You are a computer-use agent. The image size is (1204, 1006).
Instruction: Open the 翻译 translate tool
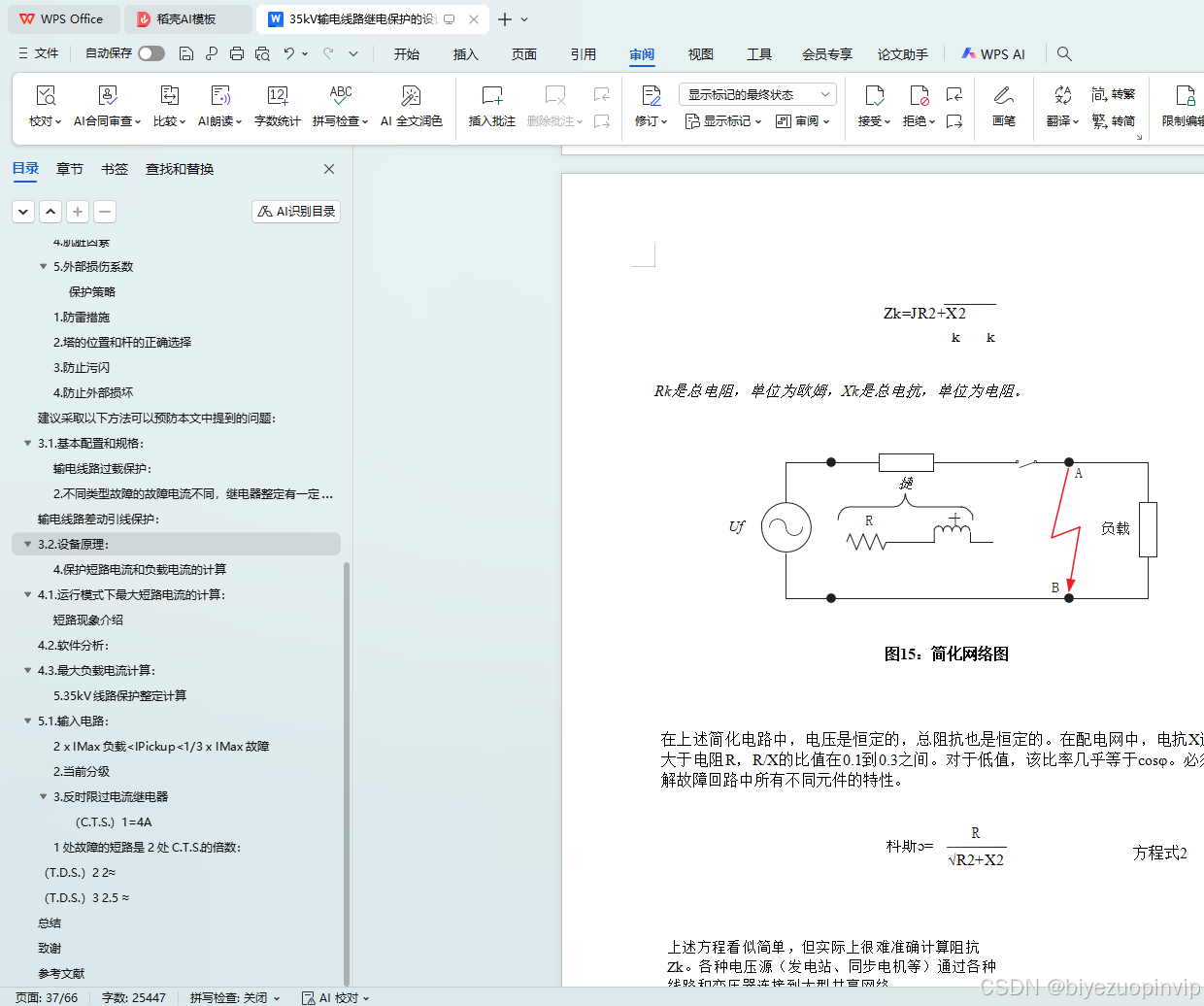[x=1062, y=107]
